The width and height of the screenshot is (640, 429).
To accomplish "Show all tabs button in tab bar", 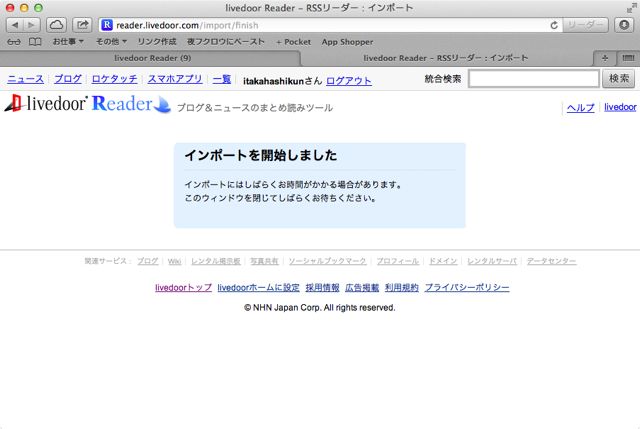I will click(628, 58).
